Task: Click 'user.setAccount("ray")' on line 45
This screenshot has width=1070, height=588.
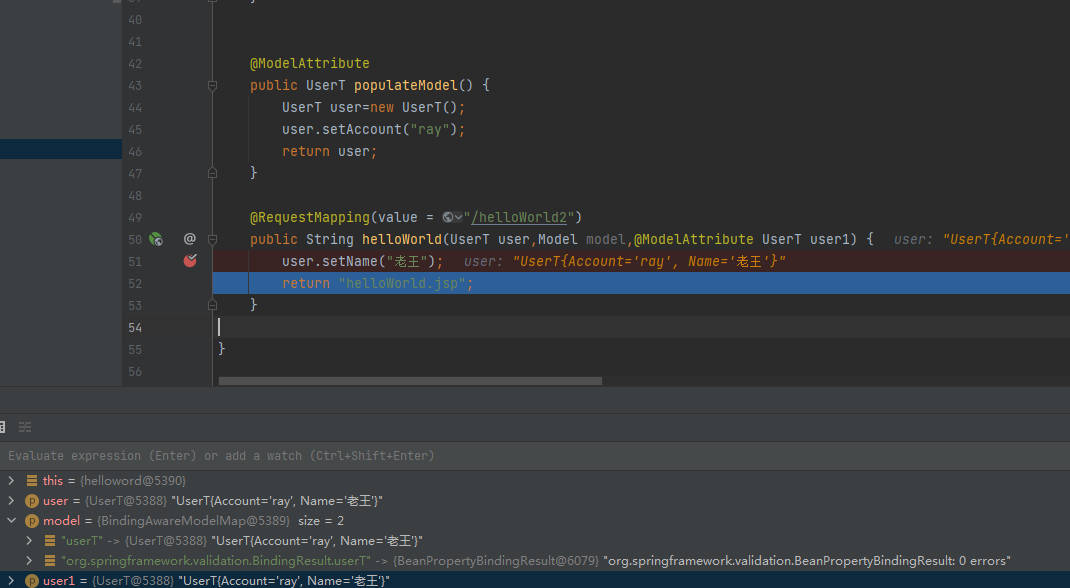Action: click(369, 130)
